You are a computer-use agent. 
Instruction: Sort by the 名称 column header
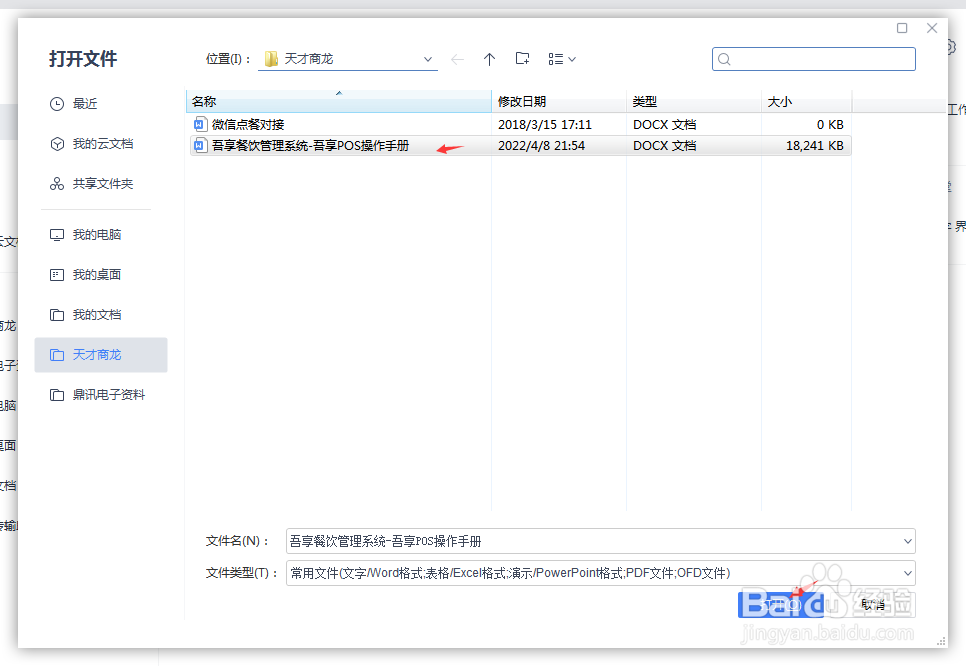[x=338, y=102]
